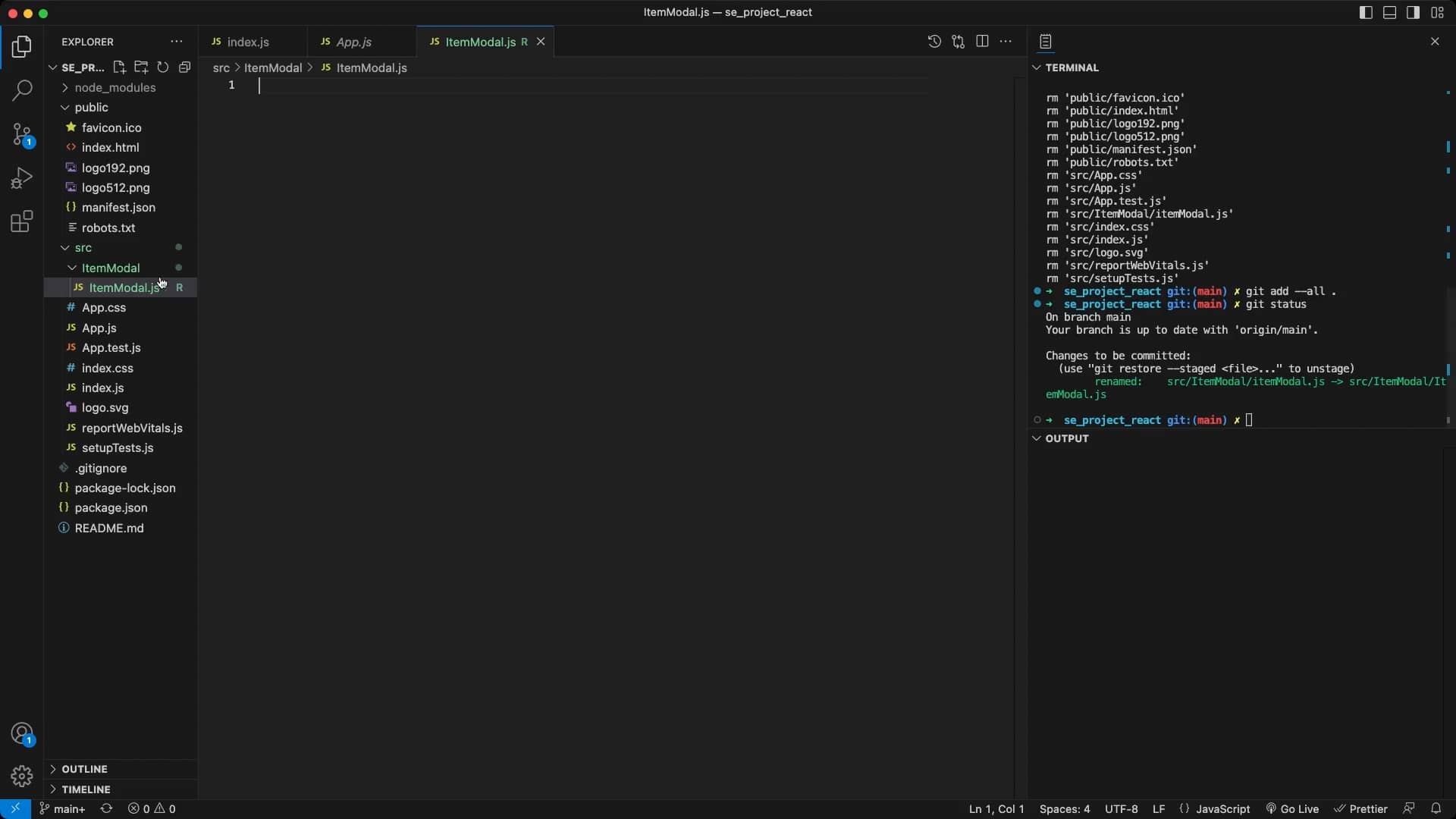Switch to the index.js editor tab
Image resolution: width=1456 pixels, height=819 pixels.
tap(248, 42)
